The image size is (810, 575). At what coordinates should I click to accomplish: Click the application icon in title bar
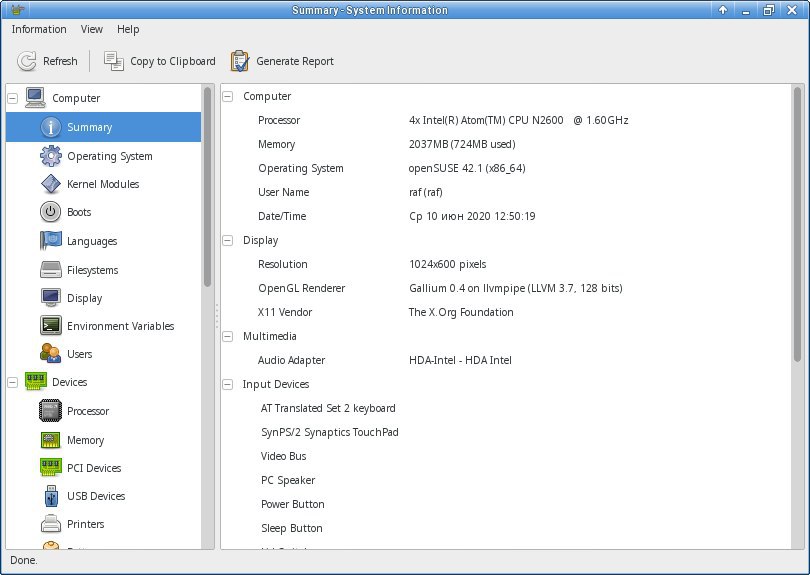18,10
